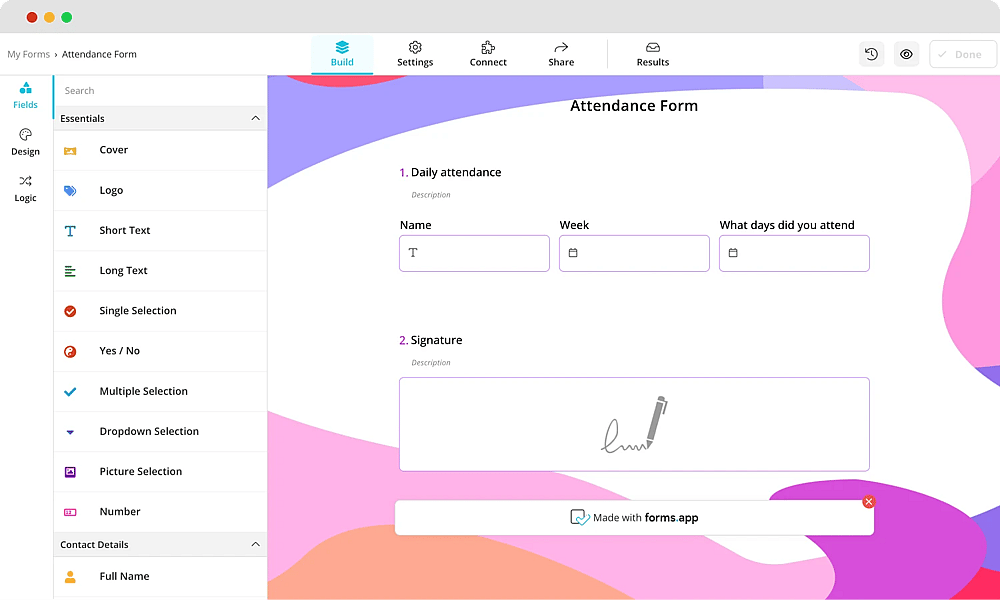Remove the Made with forms.app badge
Screen dimensions: 1000x600
click(868, 502)
